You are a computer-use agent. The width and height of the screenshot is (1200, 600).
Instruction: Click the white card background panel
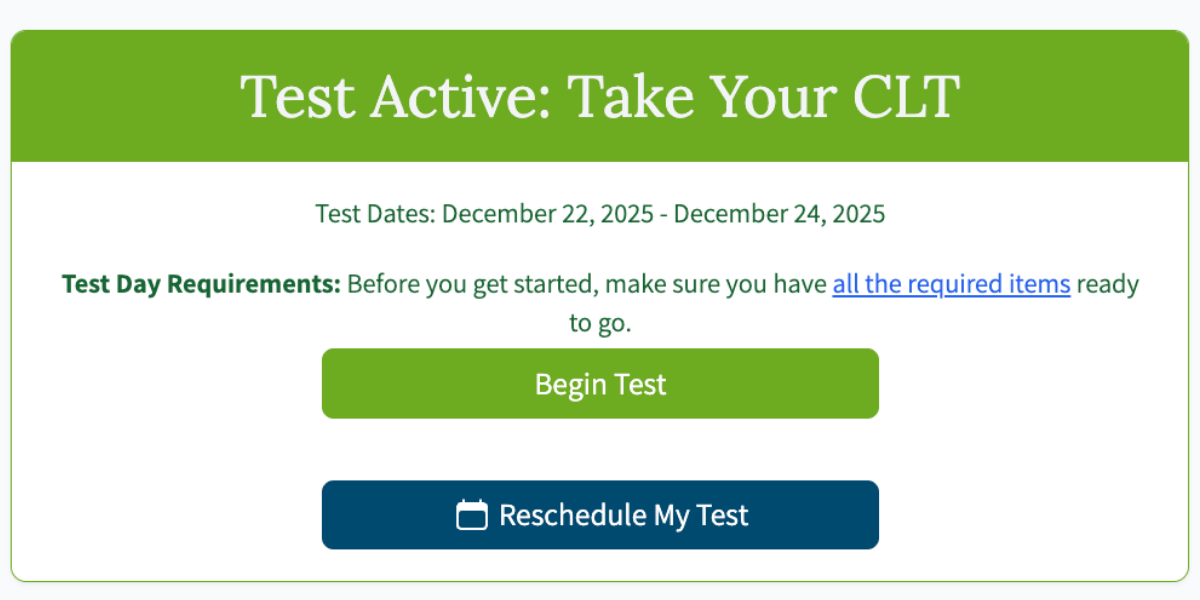pos(150,450)
